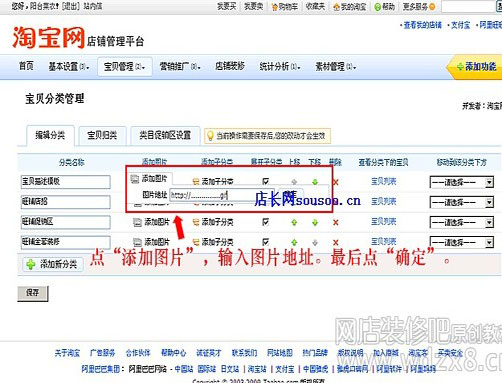The width and height of the screenshot is (502, 383).
Task: Expand the 素材管理 navigation menu
Action: 336,67
